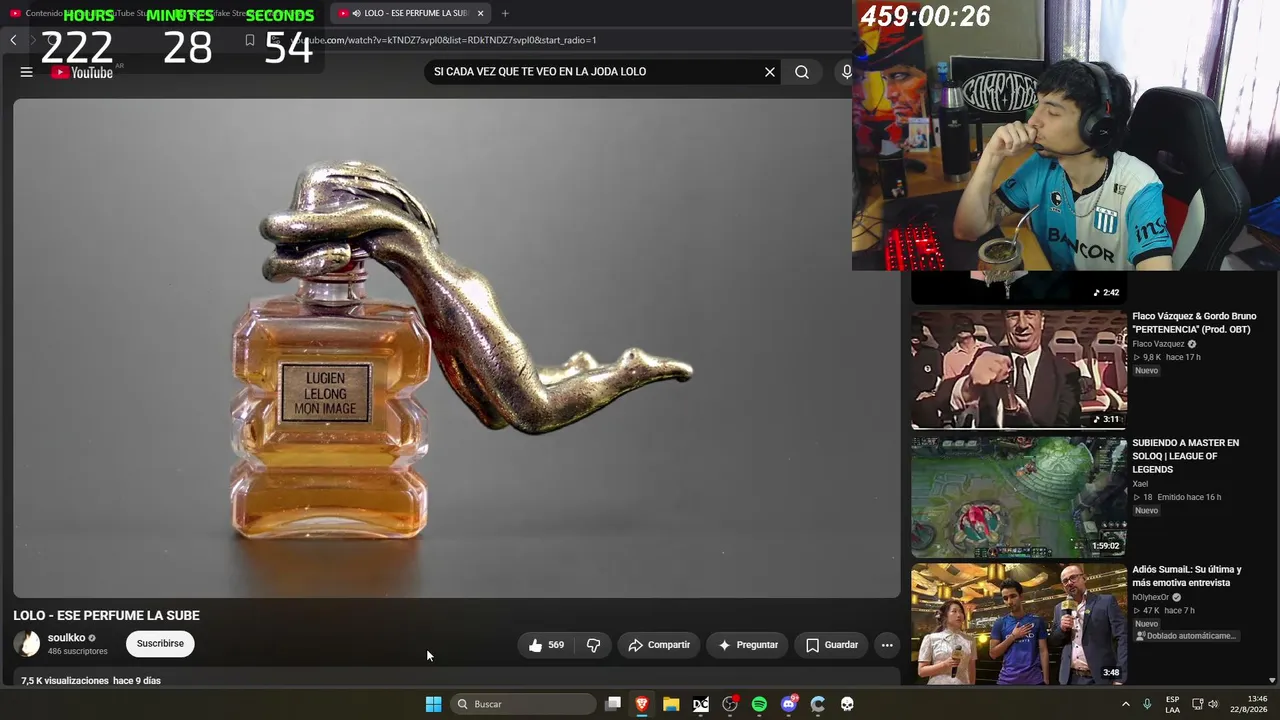Visit the Flaco Vazquez channel name
Image resolution: width=1280 pixels, height=720 pixels.
click(1158, 344)
